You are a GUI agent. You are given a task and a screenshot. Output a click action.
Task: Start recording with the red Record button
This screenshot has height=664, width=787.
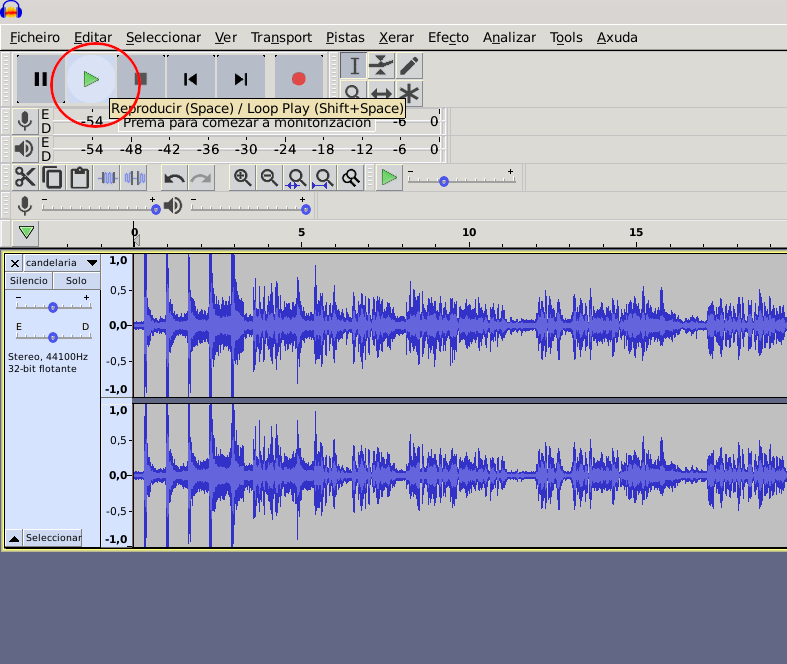(x=299, y=79)
